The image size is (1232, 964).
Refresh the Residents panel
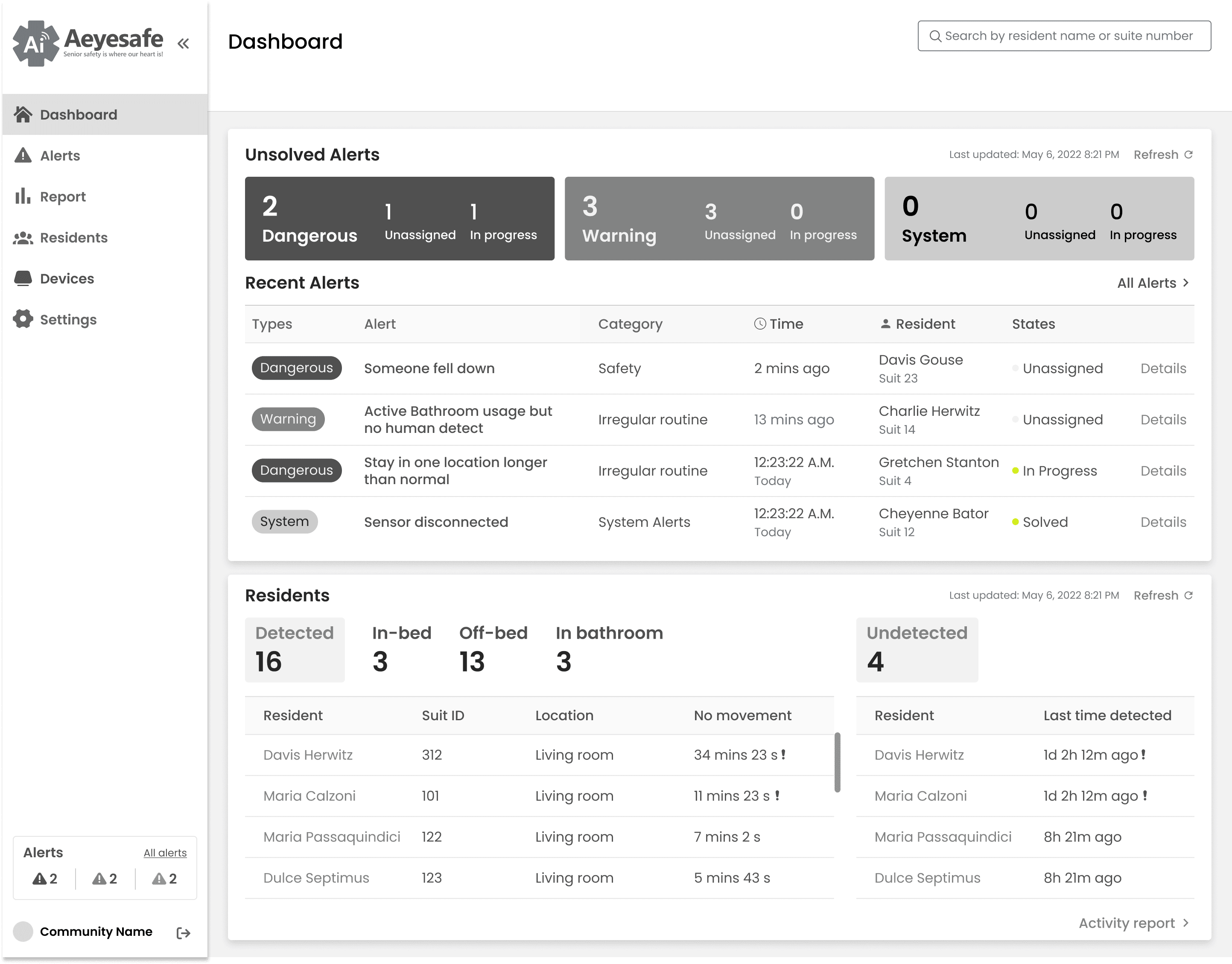tap(1163, 596)
